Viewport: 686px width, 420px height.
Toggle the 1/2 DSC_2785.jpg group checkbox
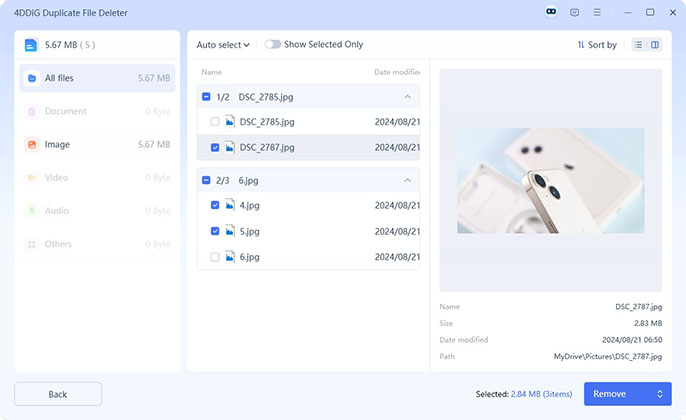coord(206,97)
